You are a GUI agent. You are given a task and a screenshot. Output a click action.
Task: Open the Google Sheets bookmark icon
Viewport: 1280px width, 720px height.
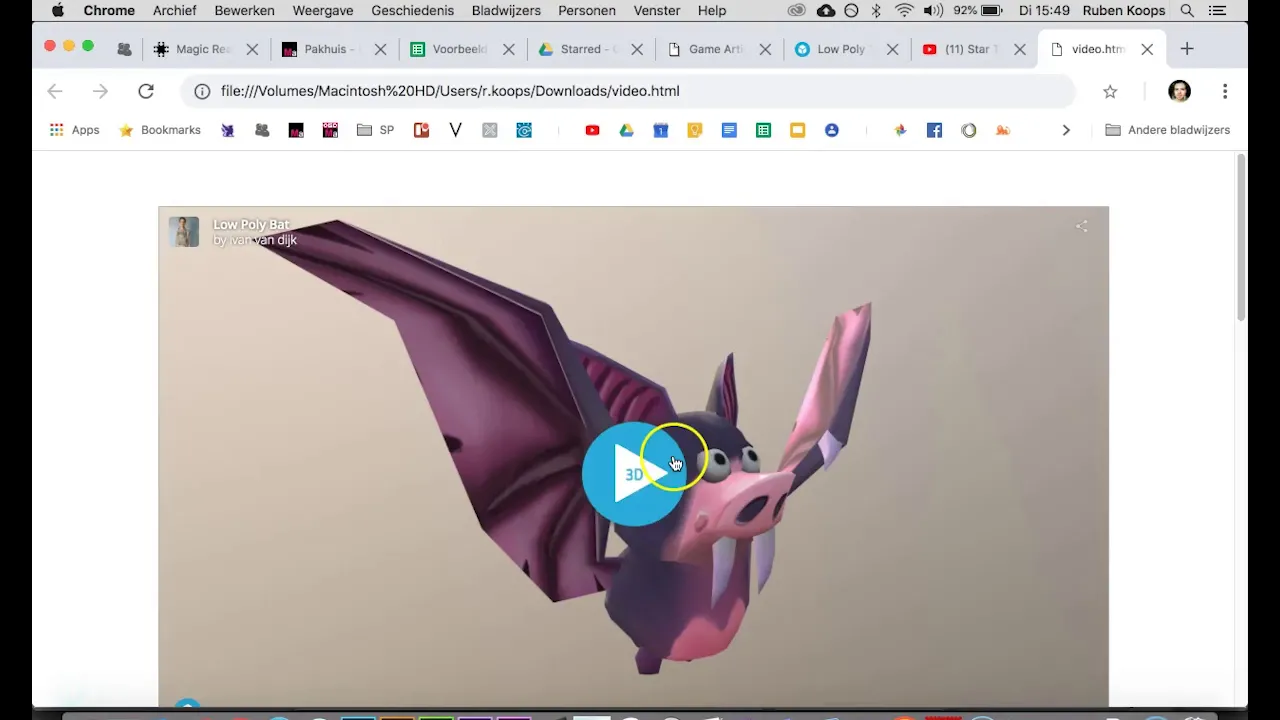763,130
